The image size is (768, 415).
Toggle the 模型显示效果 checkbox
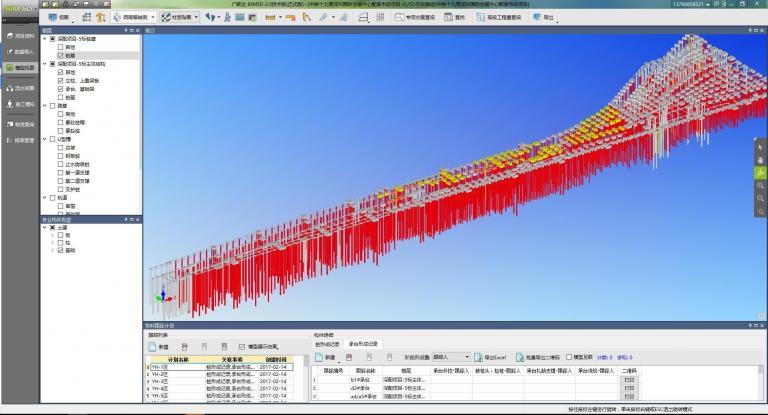240,345
